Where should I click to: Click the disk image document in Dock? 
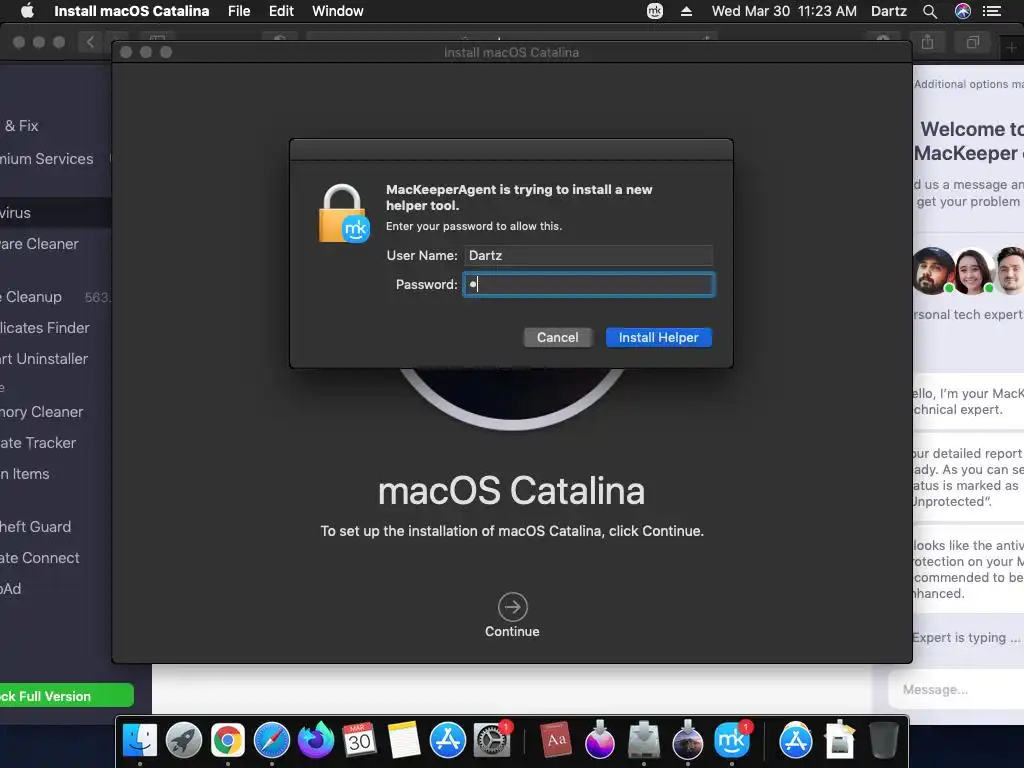pyautogui.click(x=840, y=740)
